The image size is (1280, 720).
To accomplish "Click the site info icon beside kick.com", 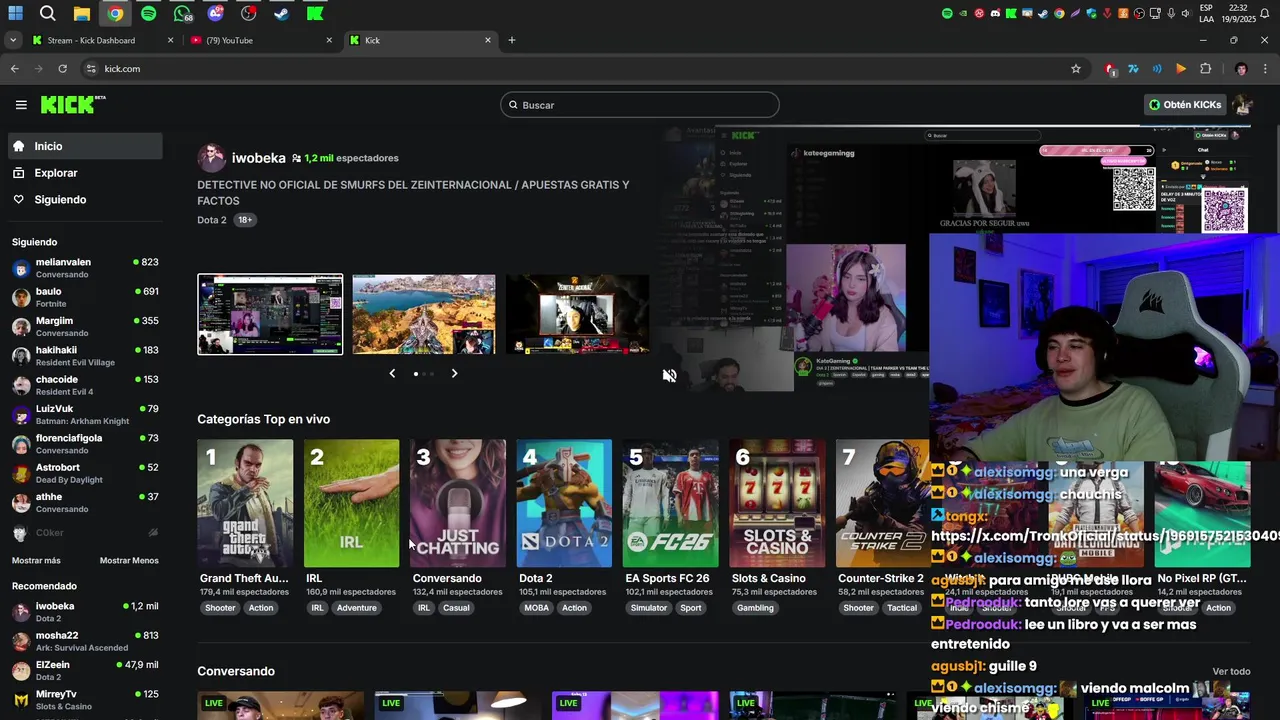I will (x=91, y=69).
